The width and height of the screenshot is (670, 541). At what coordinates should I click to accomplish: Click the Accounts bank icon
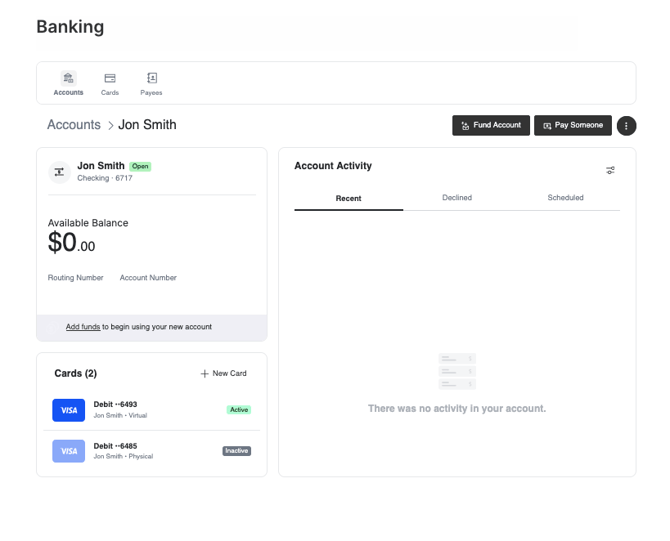coord(68,78)
